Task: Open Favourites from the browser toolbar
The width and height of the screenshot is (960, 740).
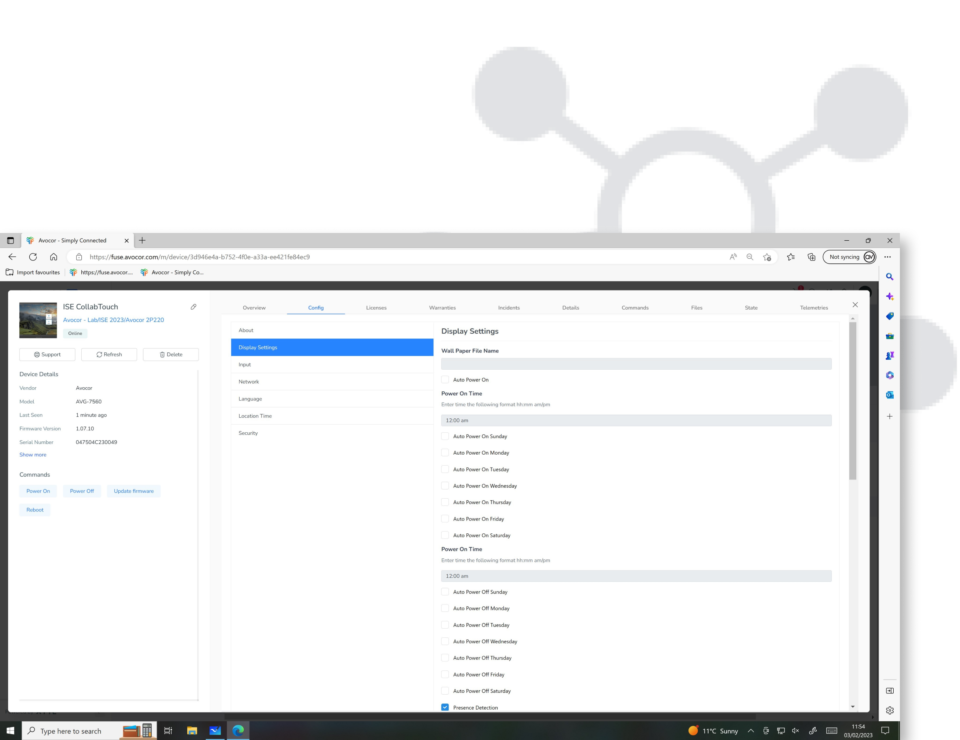Action: pyautogui.click(x=789, y=257)
